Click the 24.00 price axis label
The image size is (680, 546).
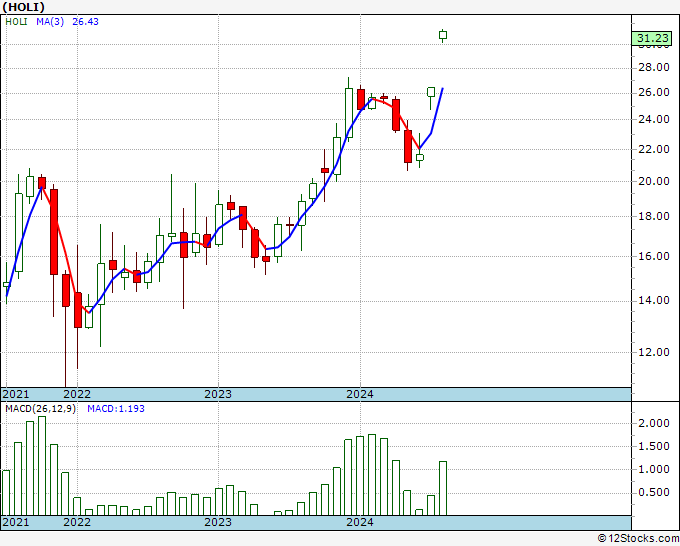point(654,119)
